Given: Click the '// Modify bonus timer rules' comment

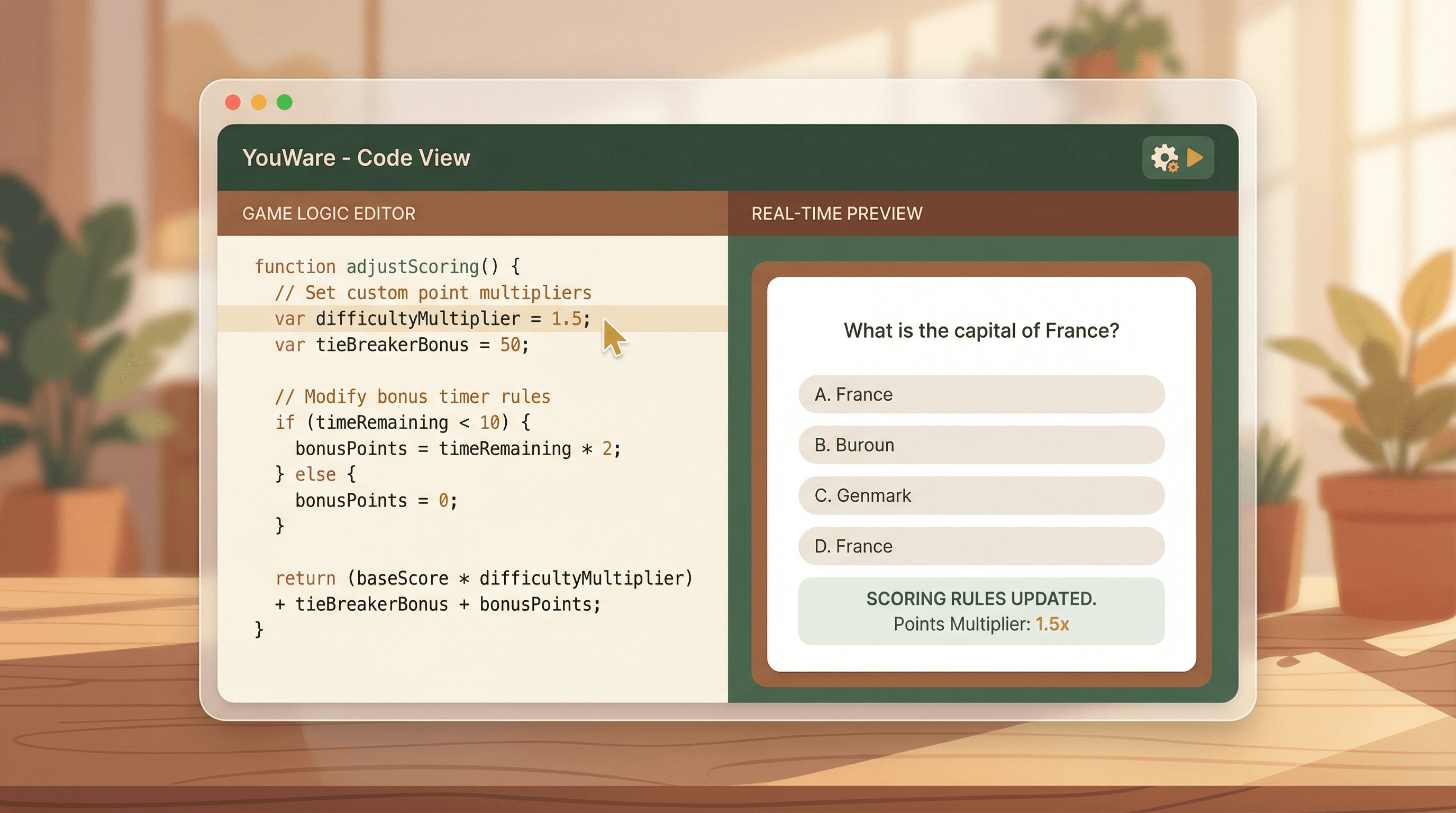Looking at the screenshot, I should point(413,397).
